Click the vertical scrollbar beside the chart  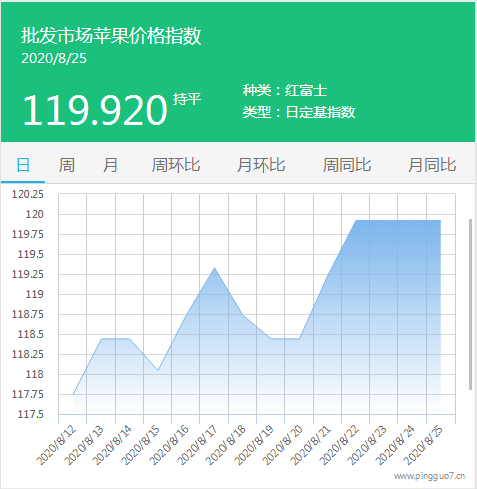pyautogui.click(x=470, y=304)
